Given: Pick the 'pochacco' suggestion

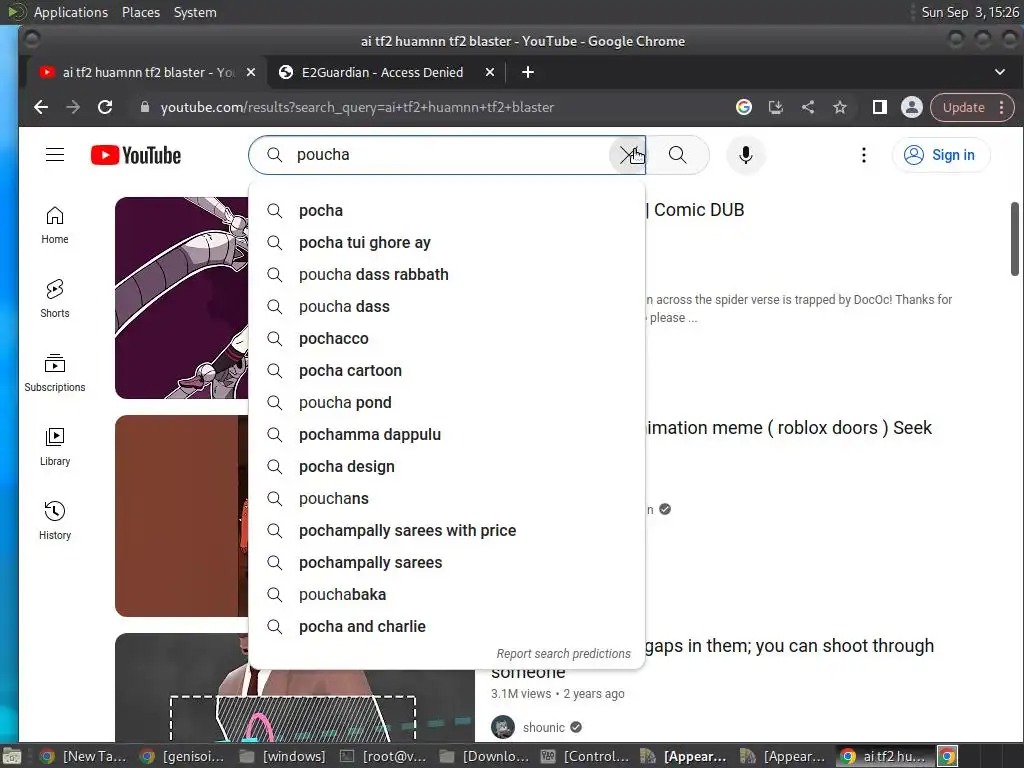Looking at the screenshot, I should (447, 338).
